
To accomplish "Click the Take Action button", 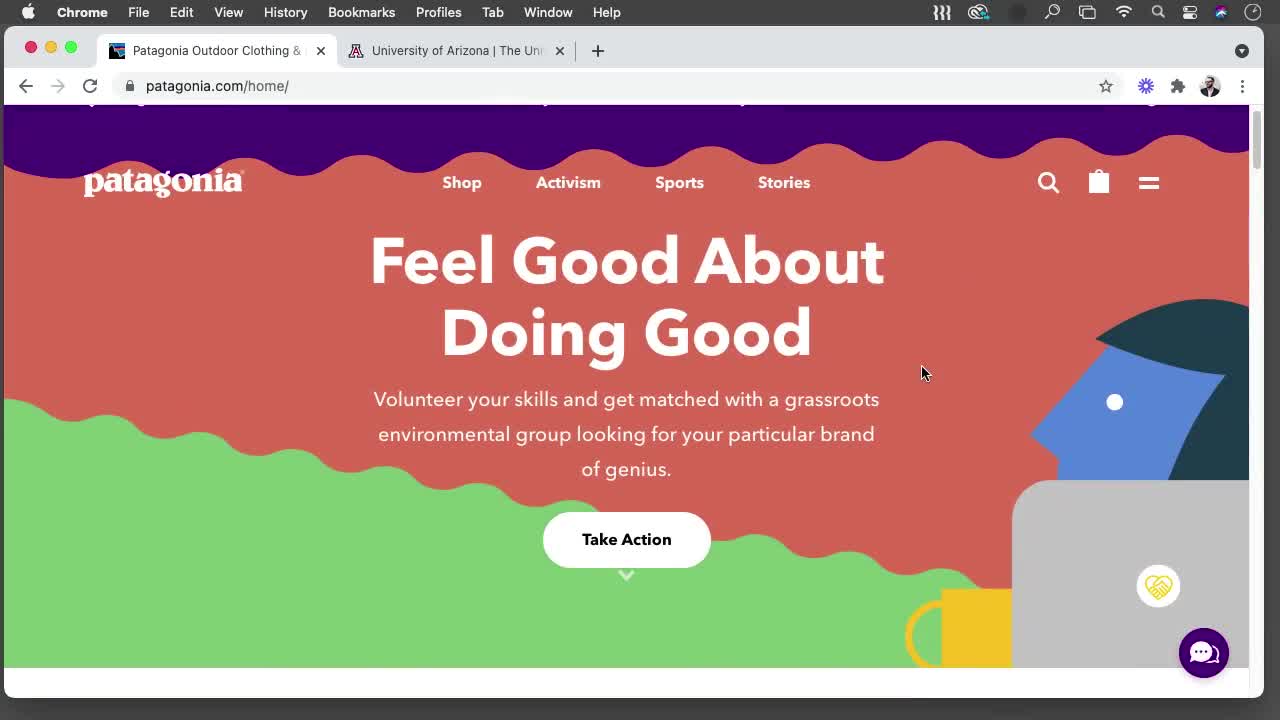I will (x=627, y=539).
